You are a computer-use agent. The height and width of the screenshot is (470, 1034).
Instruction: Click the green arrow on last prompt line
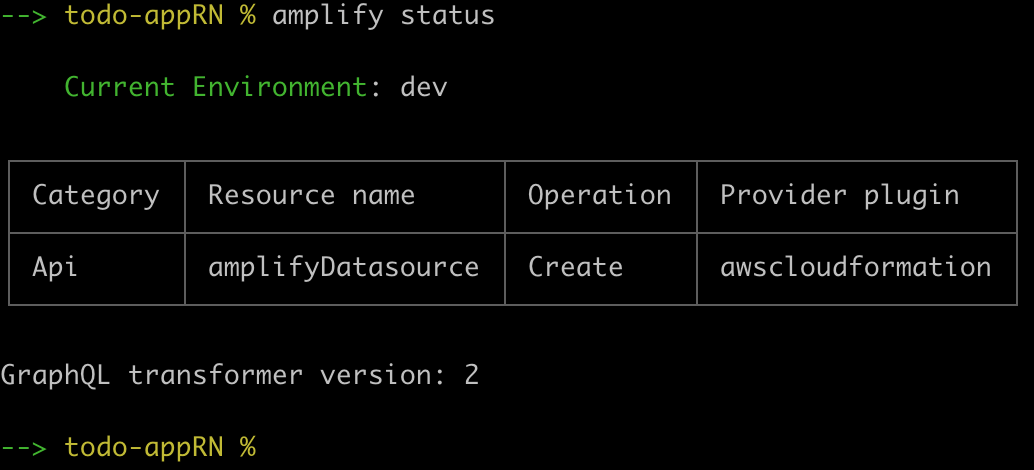(24, 447)
